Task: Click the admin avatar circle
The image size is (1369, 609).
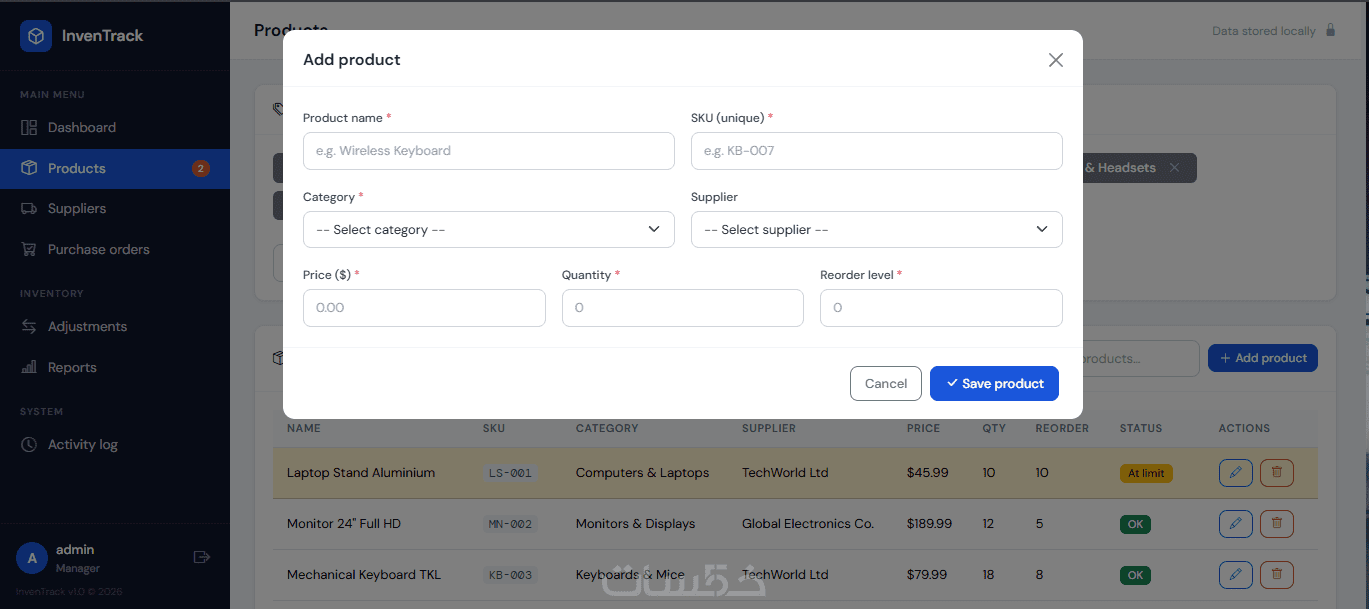Action: point(32,558)
